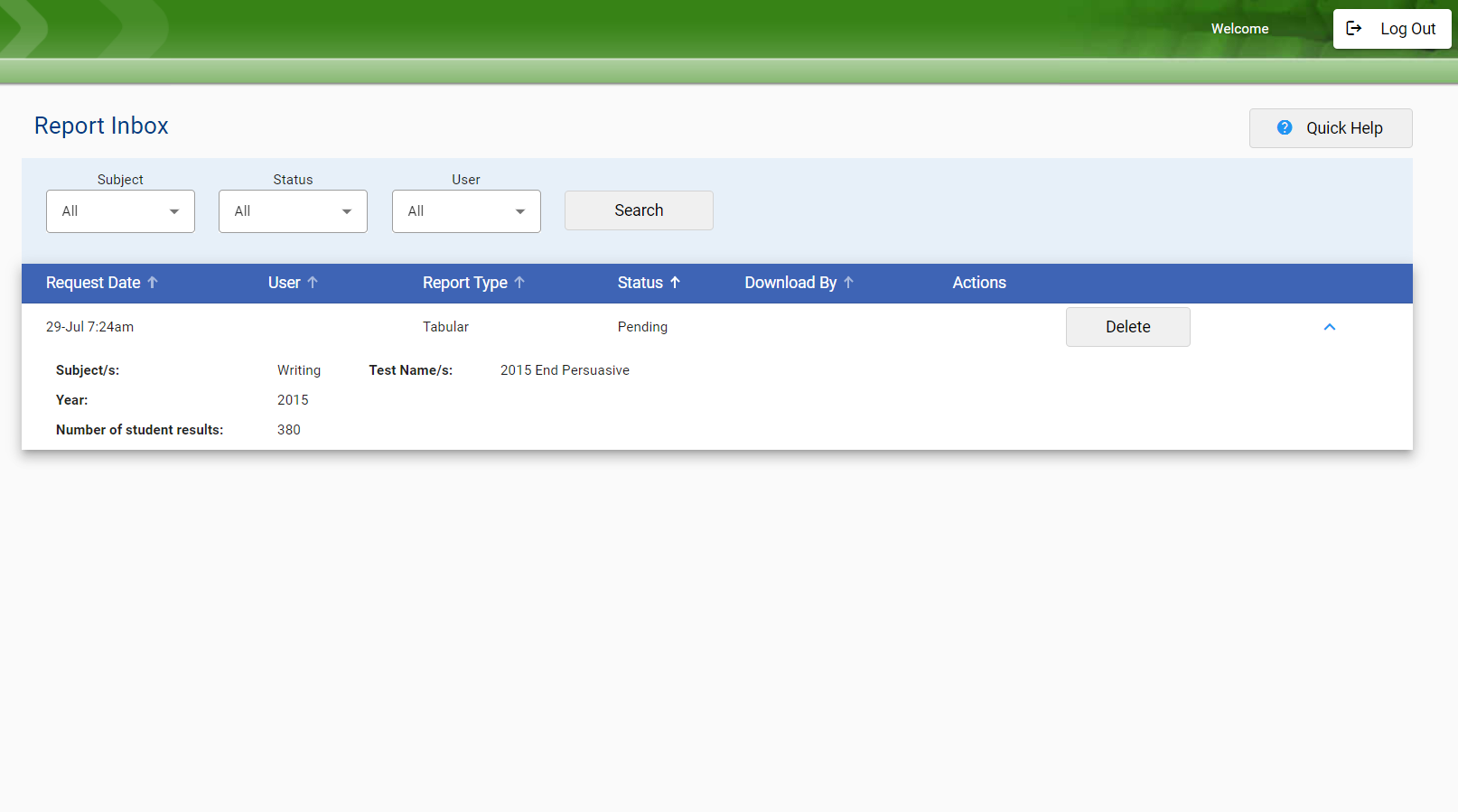Screen dimensions: 1458x812
Task: Click the Log Out exit icon
Action: coord(1353,28)
